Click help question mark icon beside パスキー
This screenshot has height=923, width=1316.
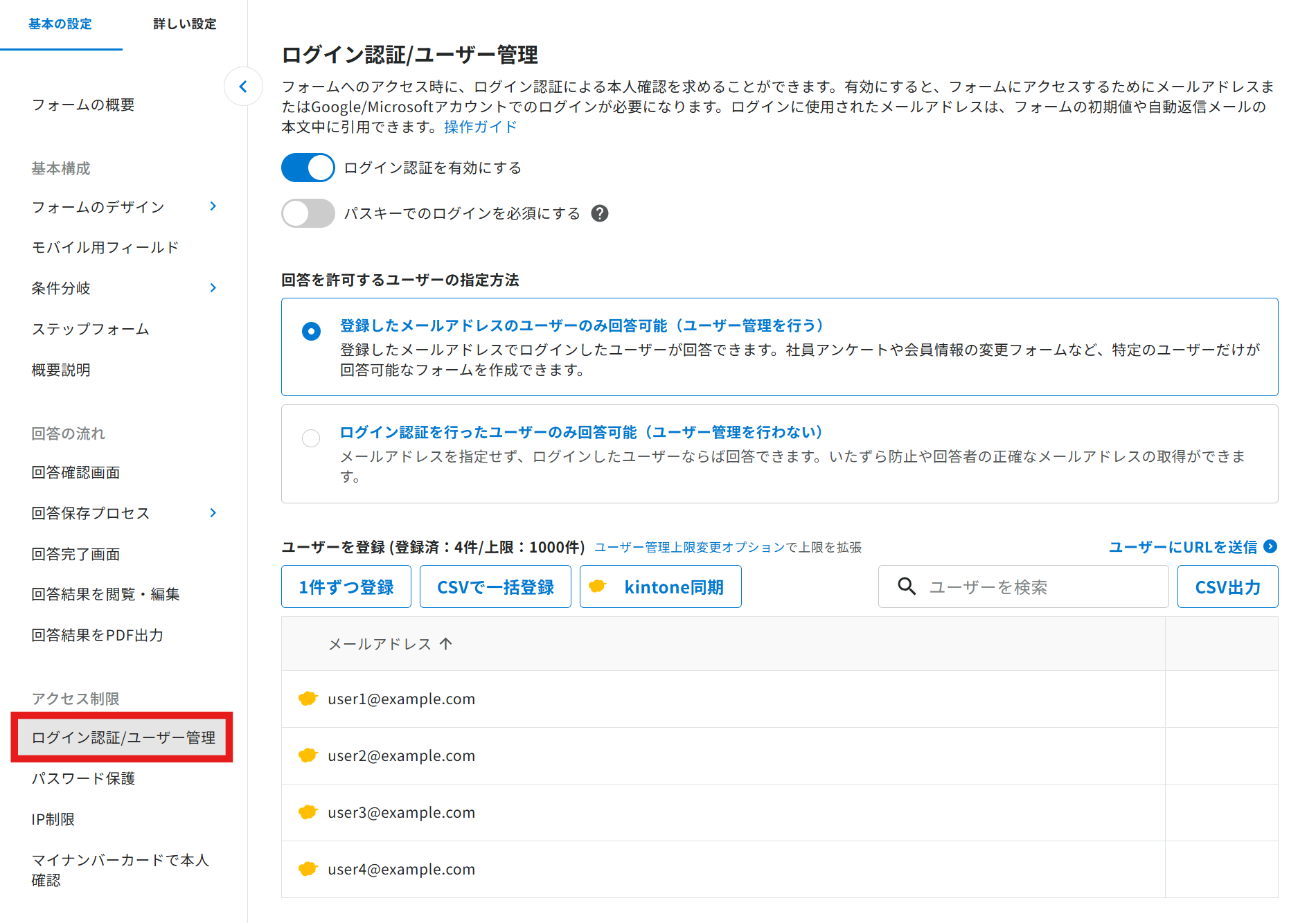coord(600,213)
